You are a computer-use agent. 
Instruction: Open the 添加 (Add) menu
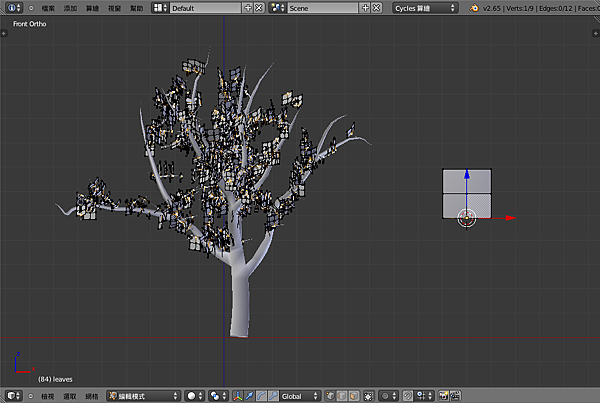[x=70, y=8]
